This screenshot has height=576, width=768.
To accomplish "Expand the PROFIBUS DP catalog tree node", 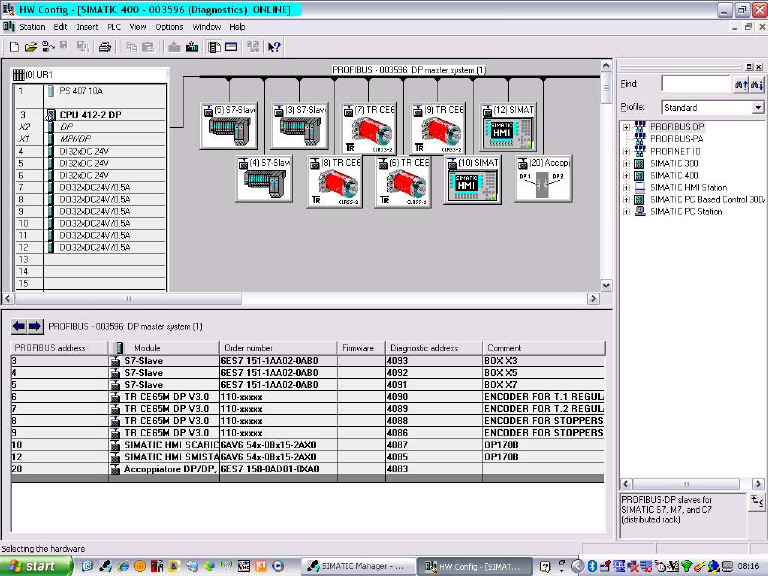I will [626, 127].
